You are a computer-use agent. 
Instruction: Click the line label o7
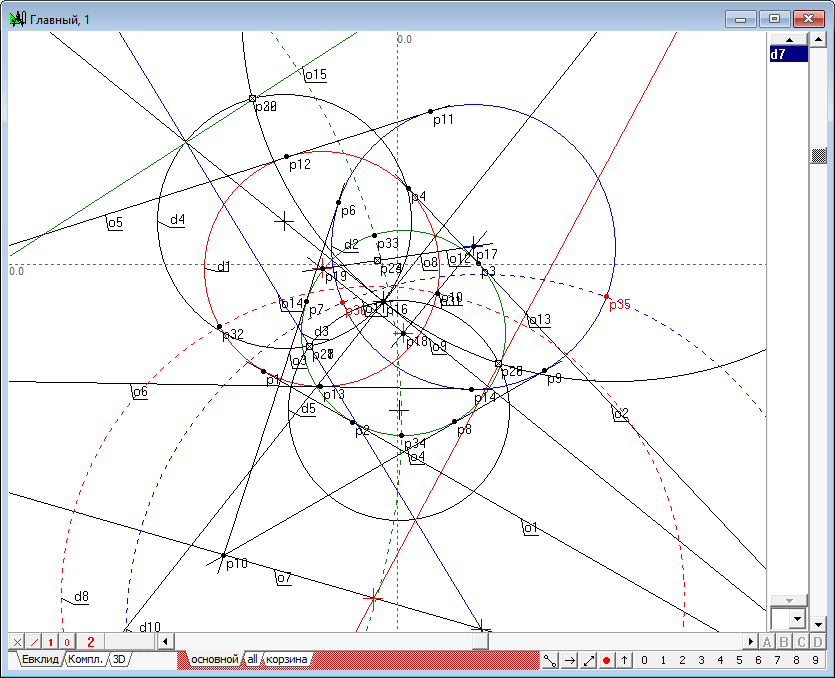[283, 577]
